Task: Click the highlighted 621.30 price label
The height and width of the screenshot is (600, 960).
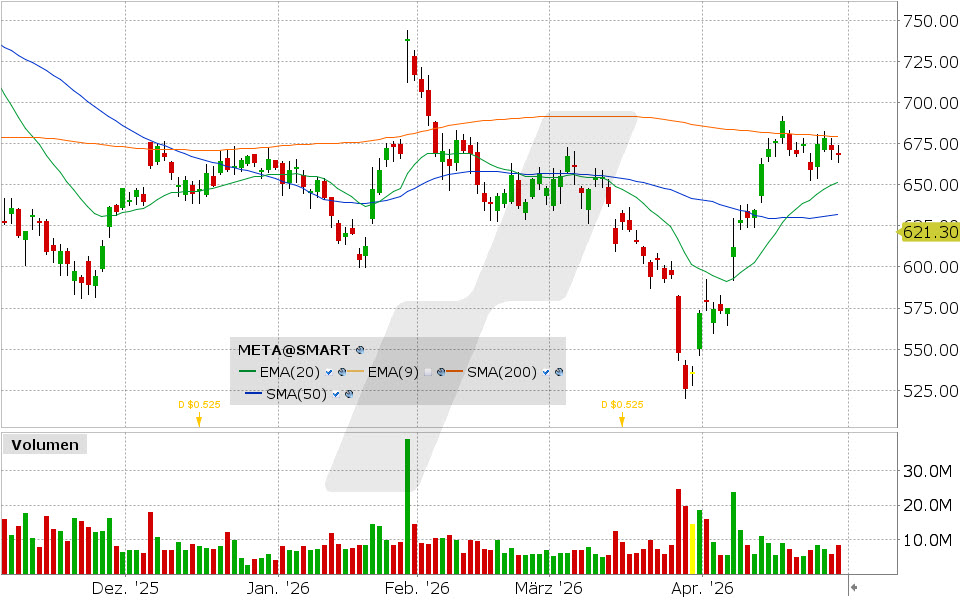Action: pos(929,232)
